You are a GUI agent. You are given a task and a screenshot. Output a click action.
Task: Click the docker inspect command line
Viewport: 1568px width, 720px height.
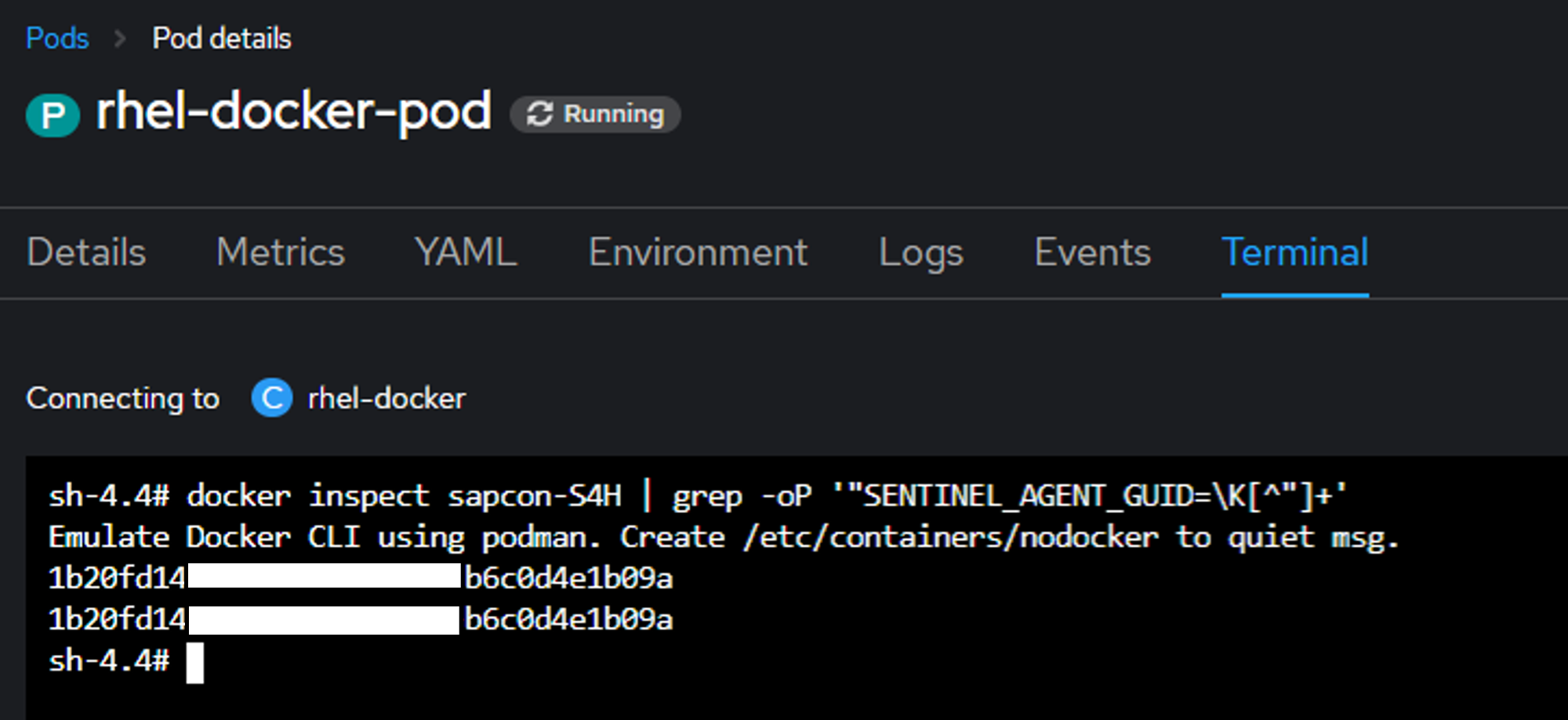pyautogui.click(x=697, y=496)
